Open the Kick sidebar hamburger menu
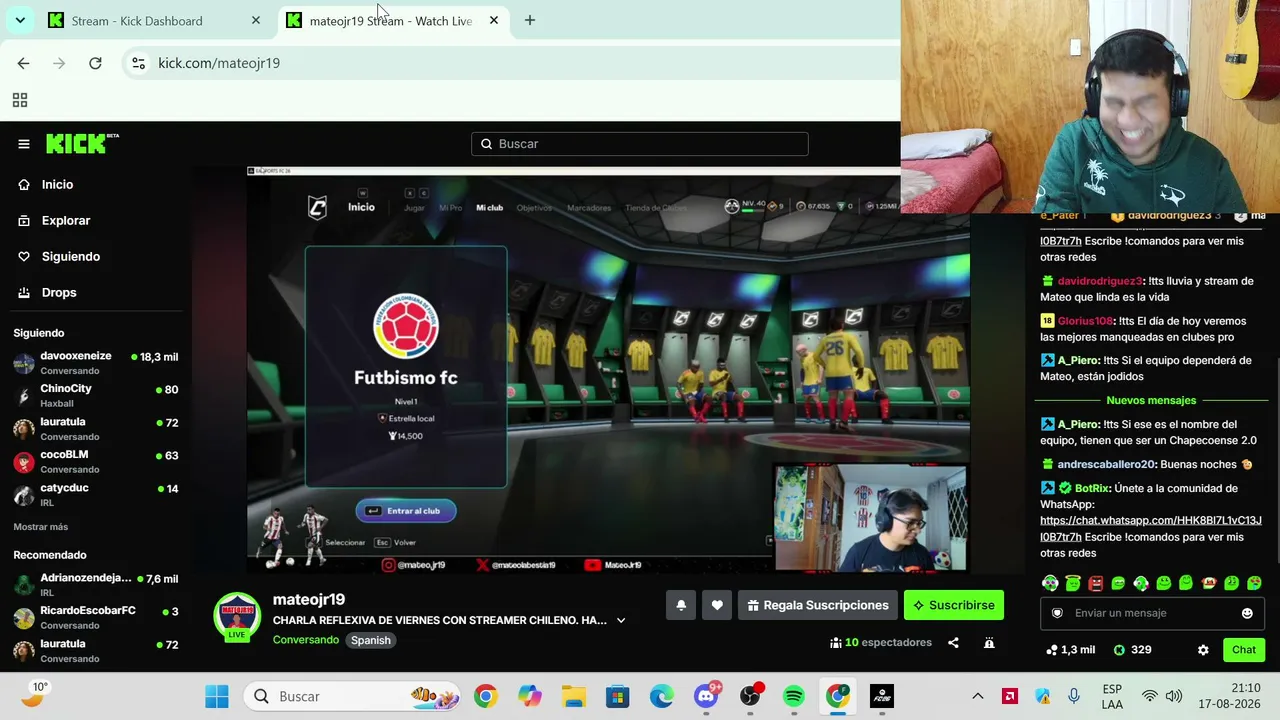Screen dimensions: 1280x720 24,144
